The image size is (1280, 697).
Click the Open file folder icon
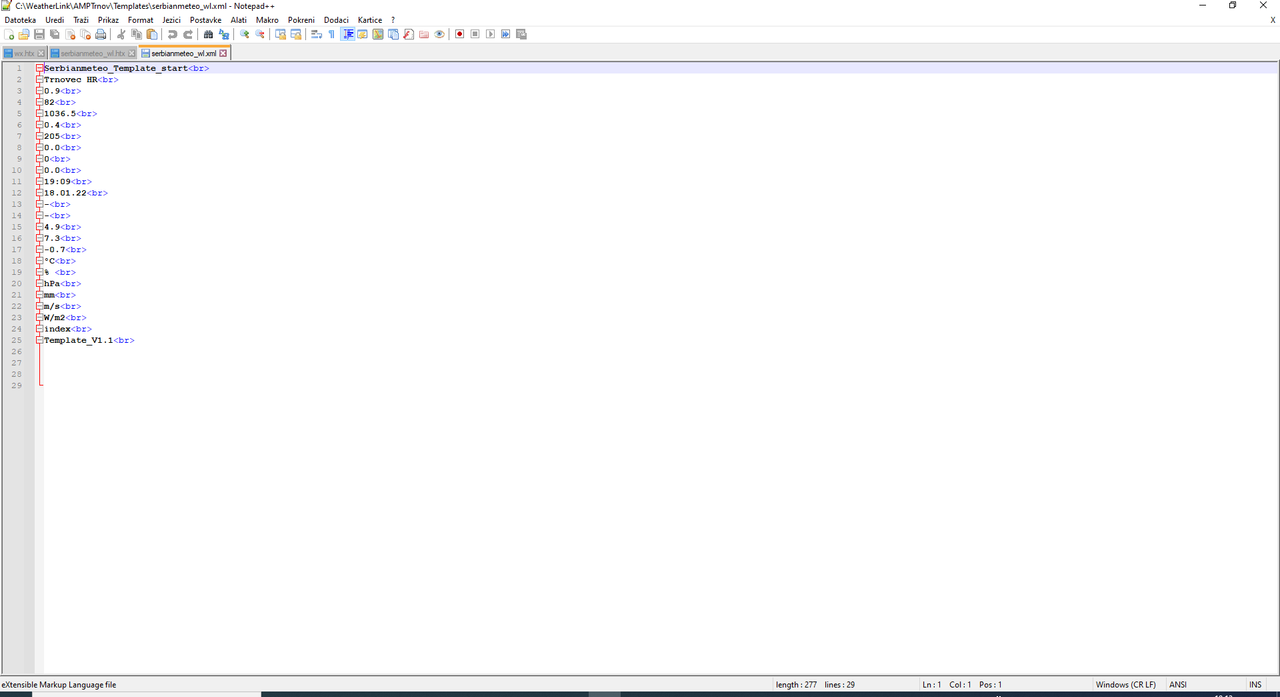[x=24, y=34]
